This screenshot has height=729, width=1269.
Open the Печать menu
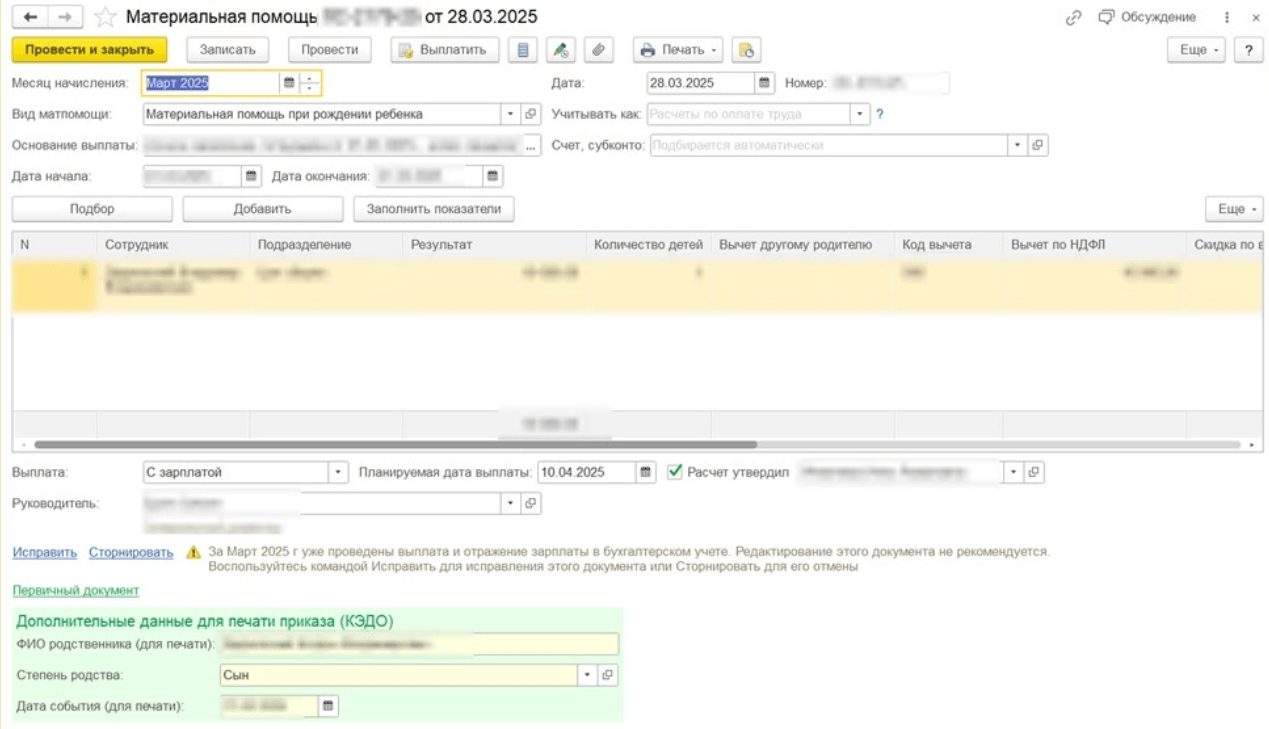677,50
